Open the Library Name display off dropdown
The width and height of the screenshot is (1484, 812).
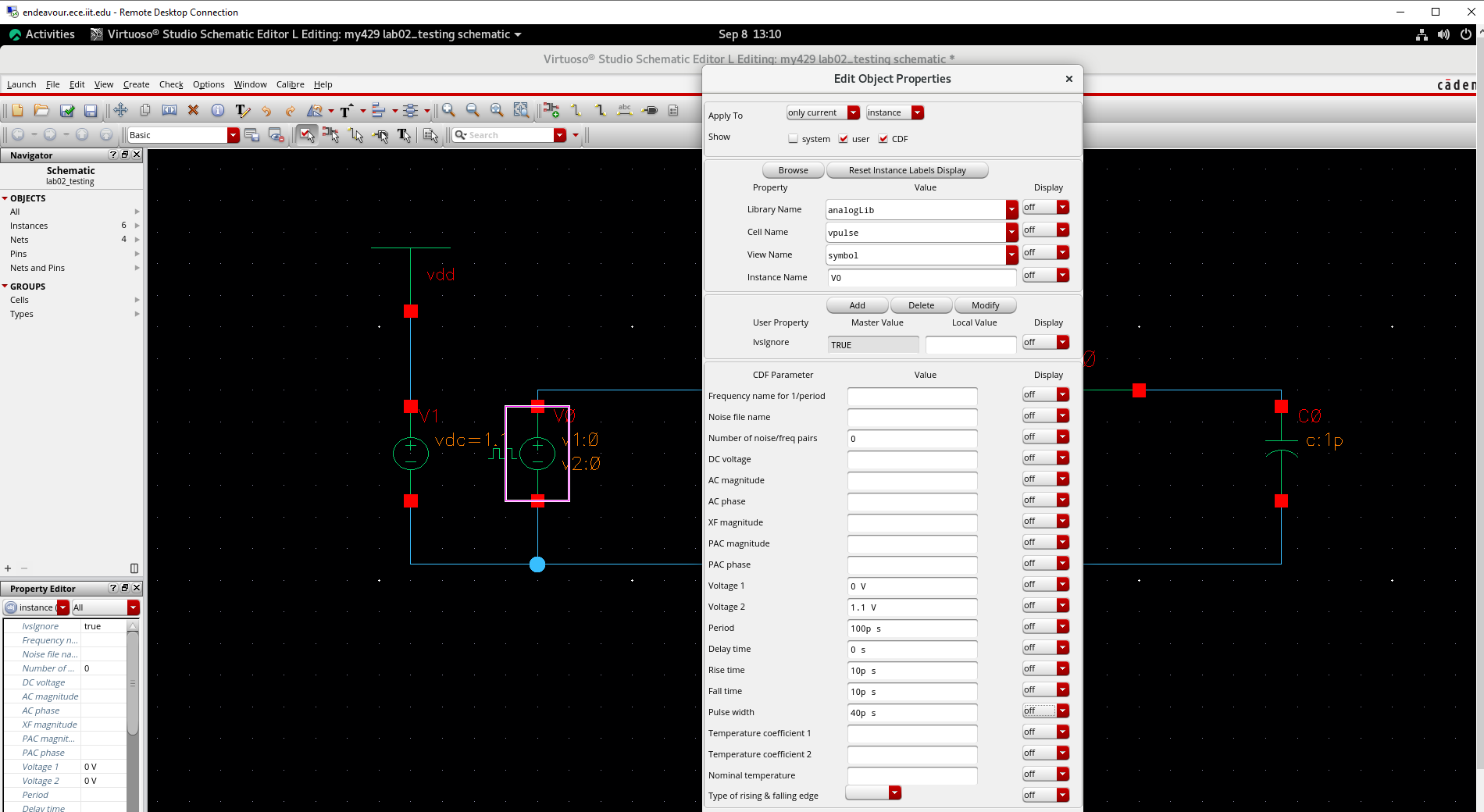1046,207
